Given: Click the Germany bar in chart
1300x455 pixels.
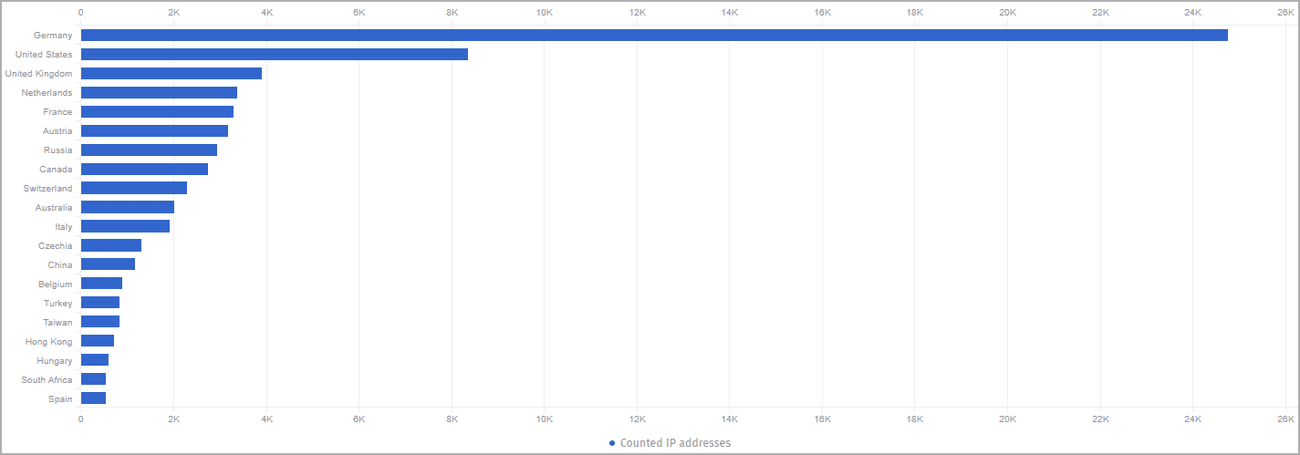Looking at the screenshot, I should click(x=654, y=35).
